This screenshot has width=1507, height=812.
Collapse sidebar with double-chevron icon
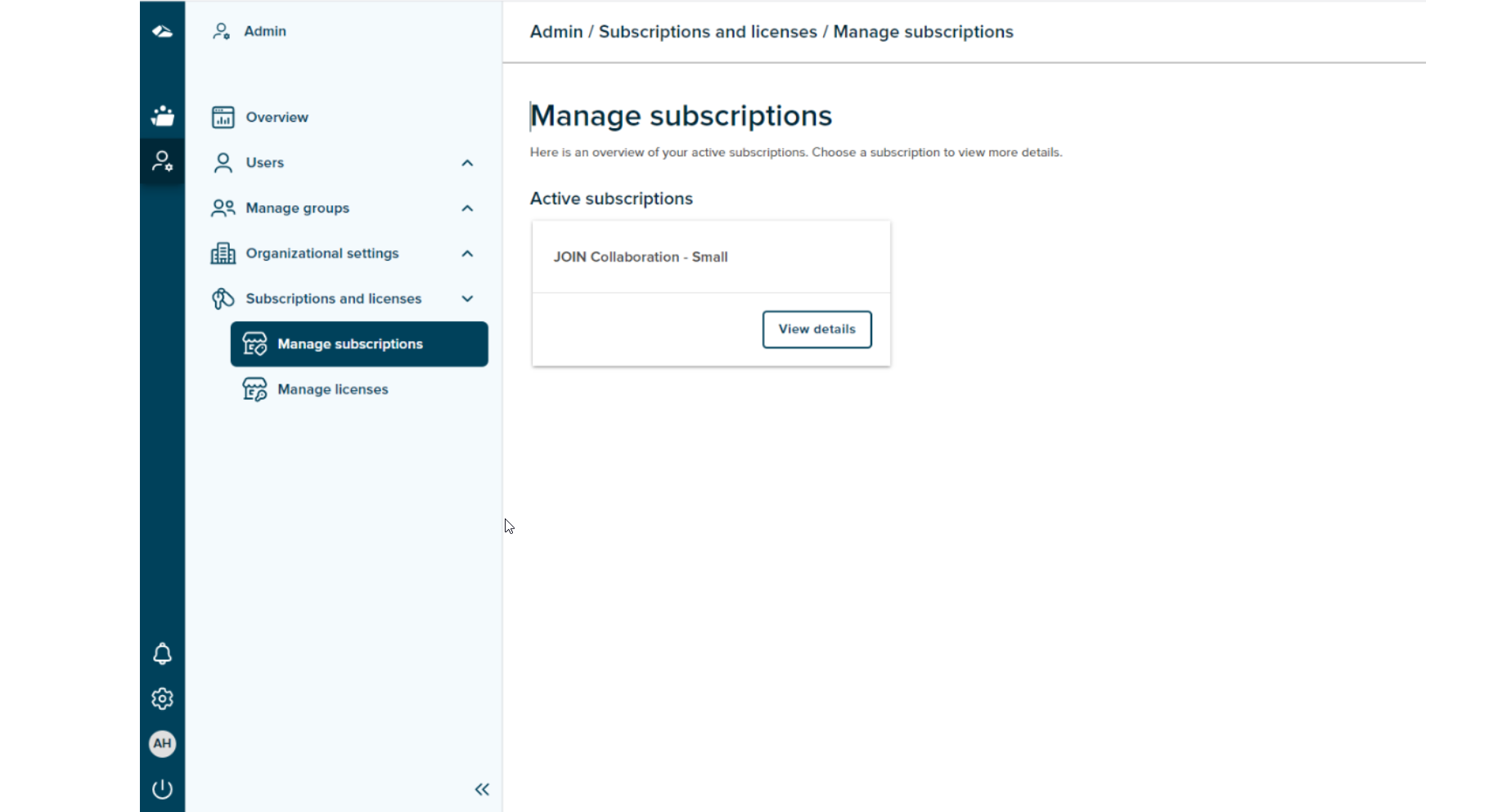click(482, 789)
